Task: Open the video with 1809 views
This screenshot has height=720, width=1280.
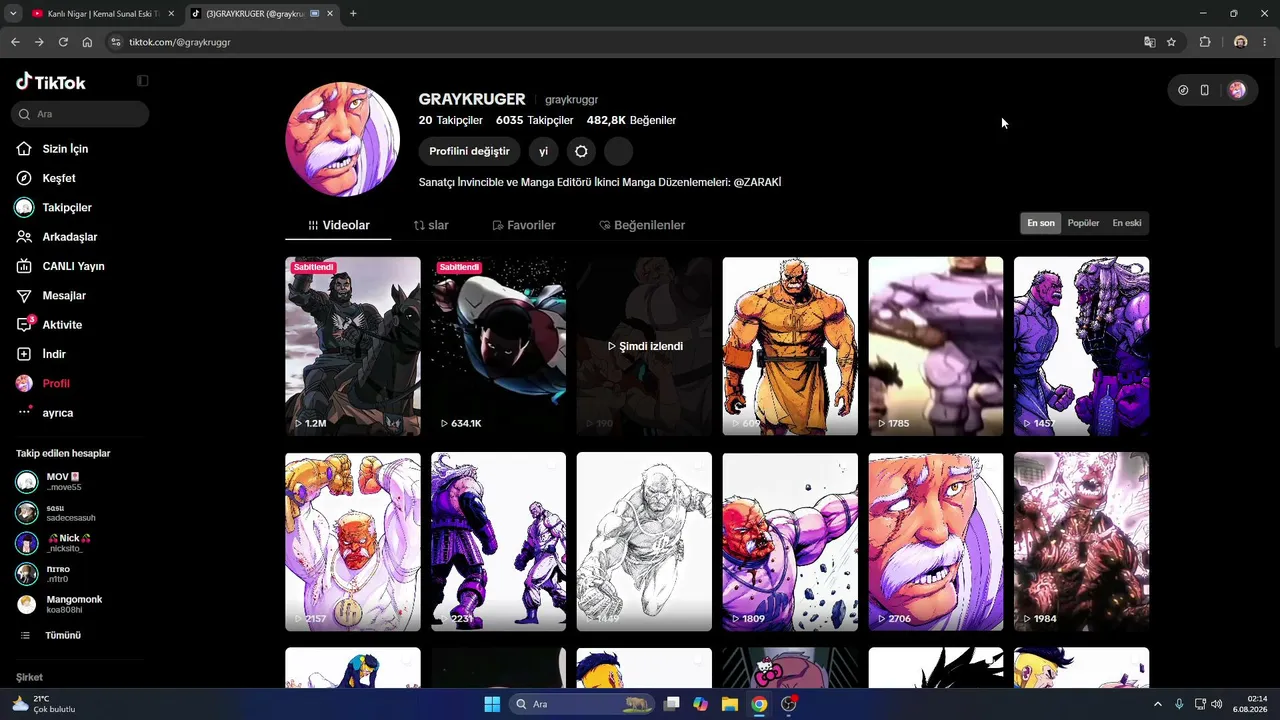Action: 790,542
